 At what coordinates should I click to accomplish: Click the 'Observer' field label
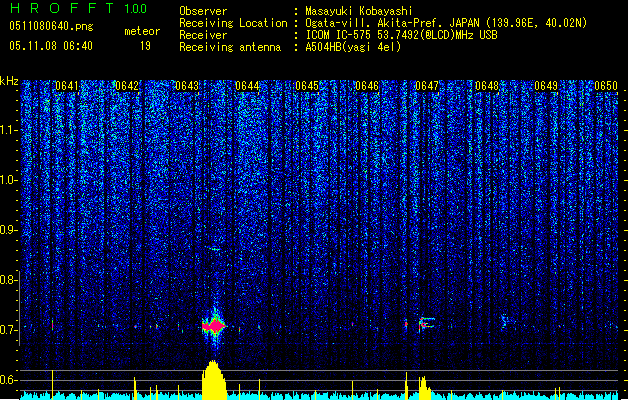point(203,11)
